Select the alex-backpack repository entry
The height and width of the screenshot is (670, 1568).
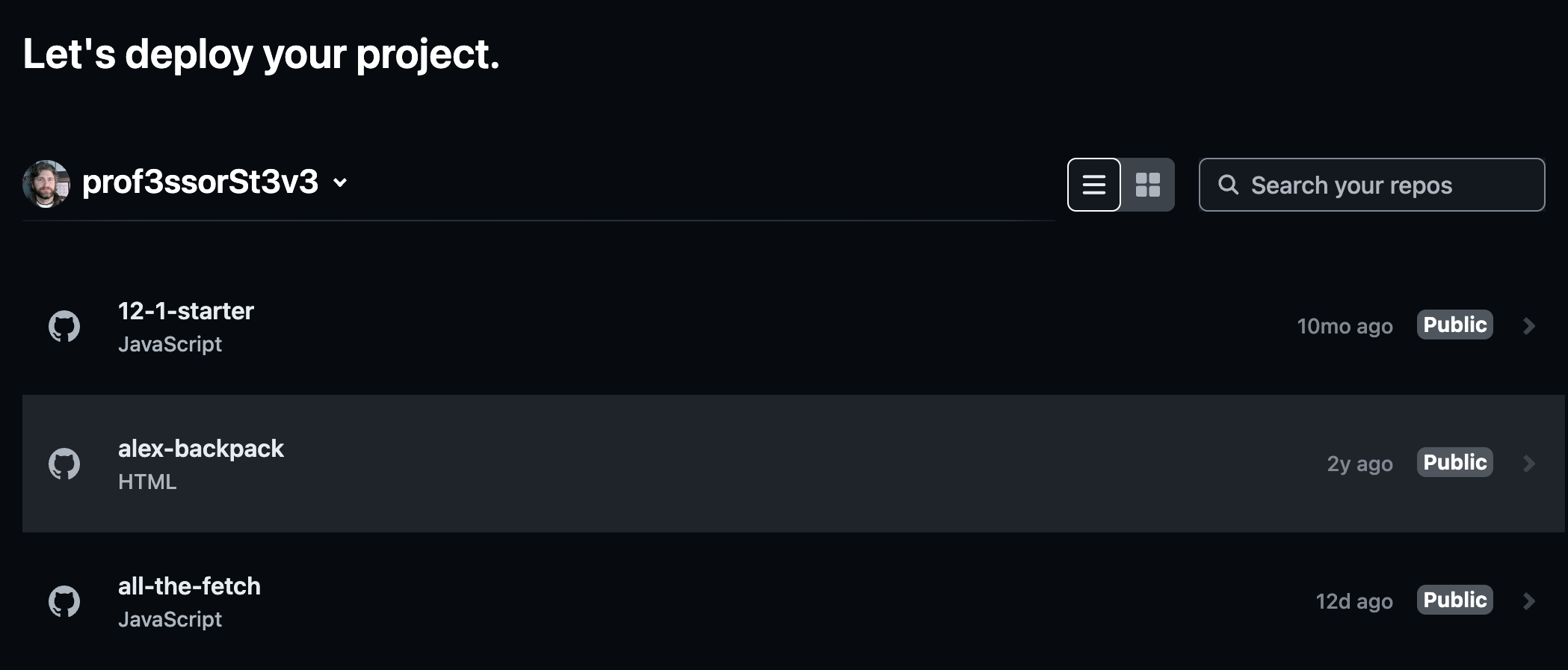pyautogui.click(x=202, y=449)
